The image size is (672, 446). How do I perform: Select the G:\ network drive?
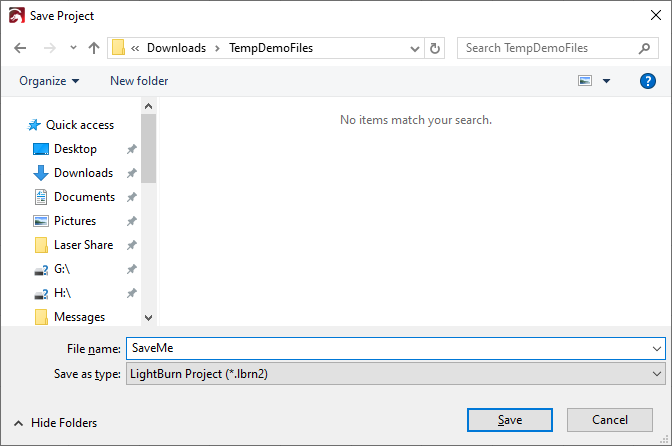tap(62, 269)
